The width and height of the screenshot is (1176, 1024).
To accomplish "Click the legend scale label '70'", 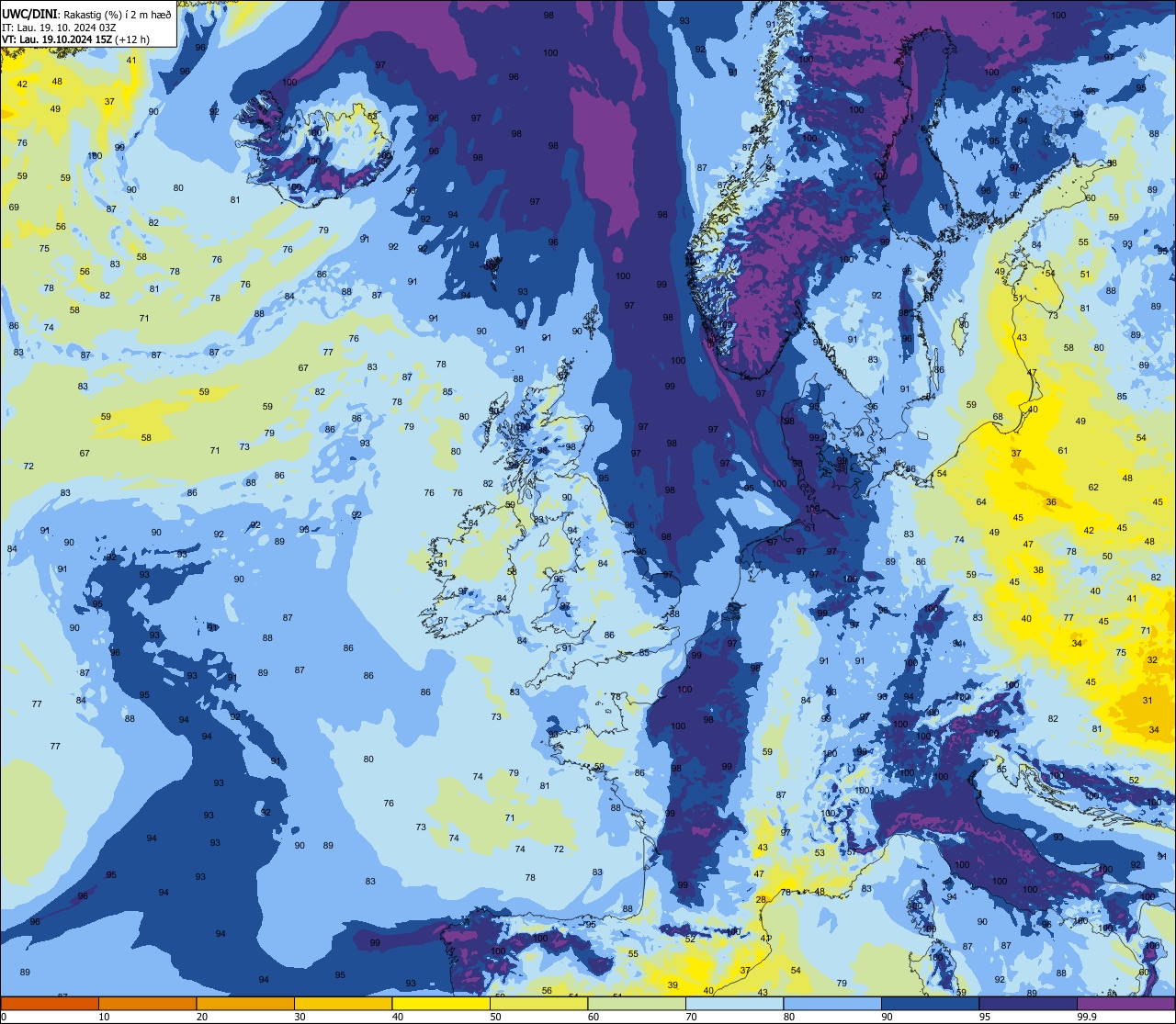I will pos(691,1017).
